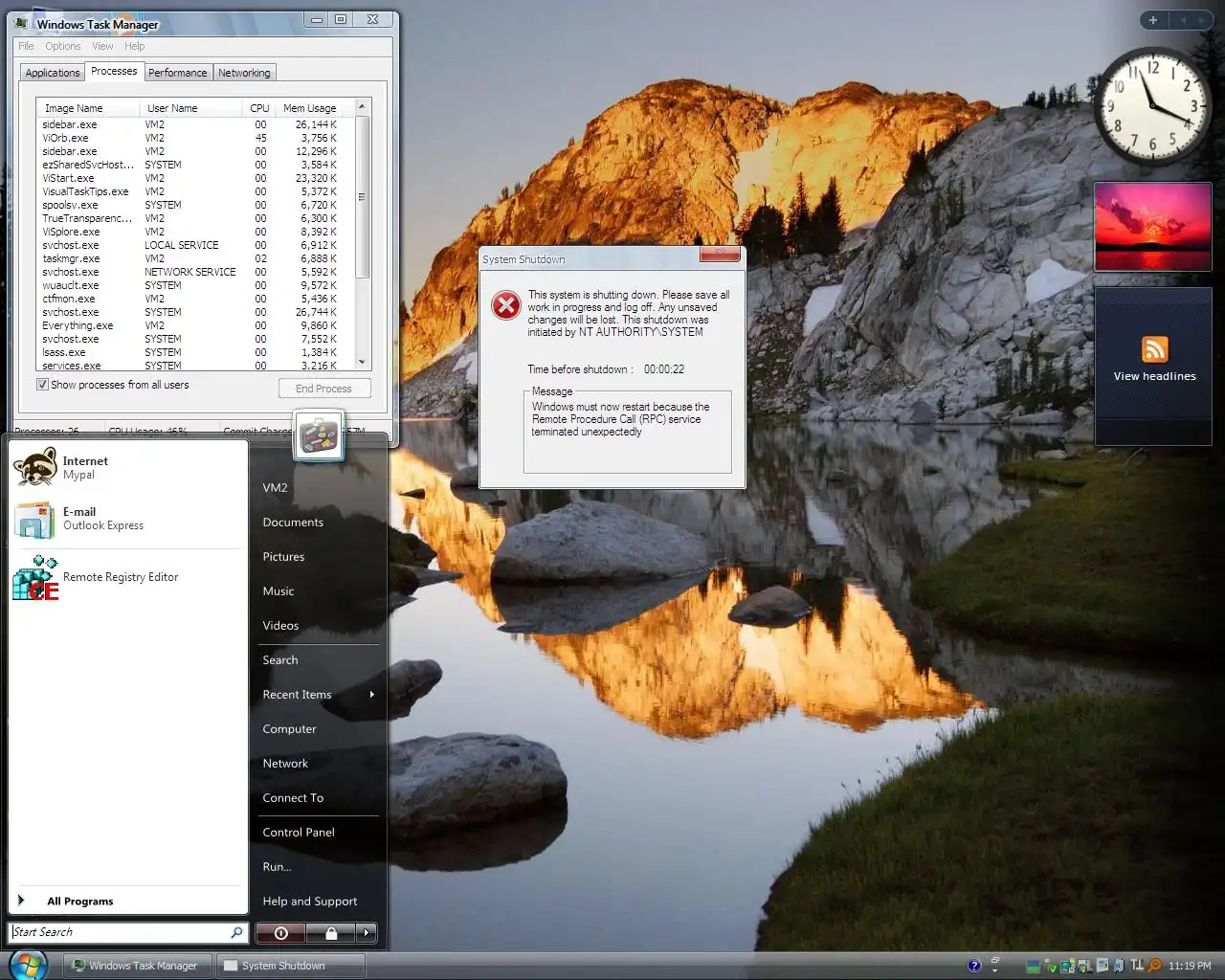1225x980 pixels.
Task: Click the End Process button
Action: point(323,389)
